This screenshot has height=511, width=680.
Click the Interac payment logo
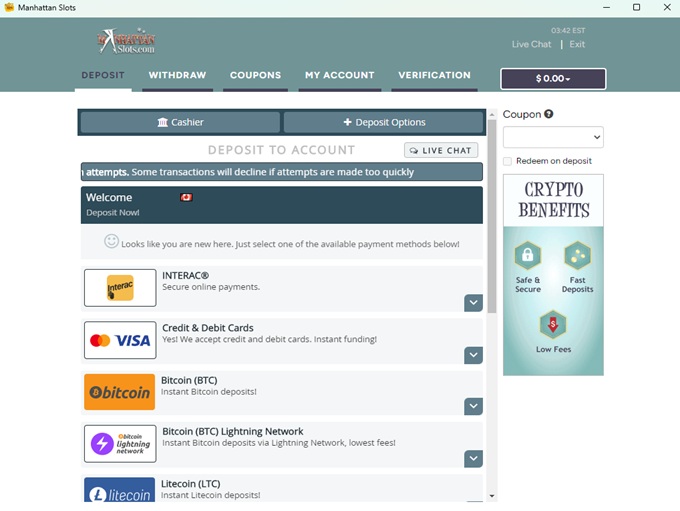[120, 288]
